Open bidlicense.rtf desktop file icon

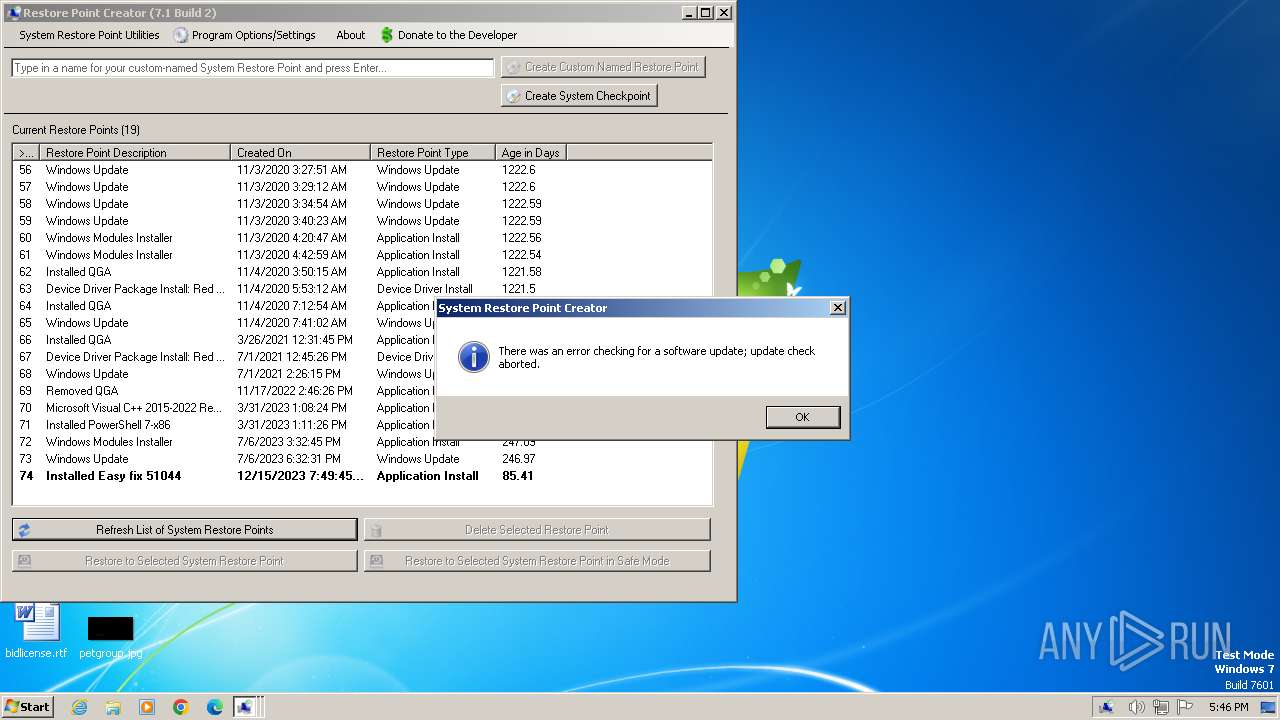click(37, 631)
